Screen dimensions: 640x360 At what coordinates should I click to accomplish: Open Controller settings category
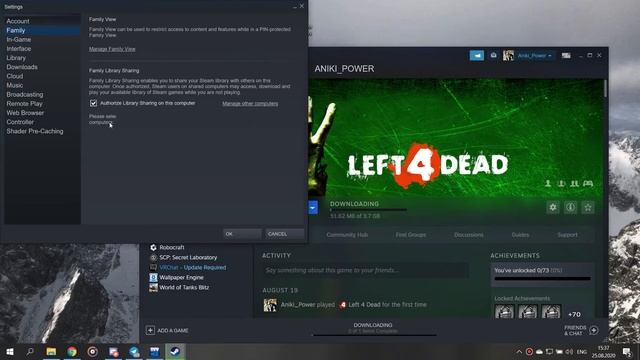tap(20, 122)
